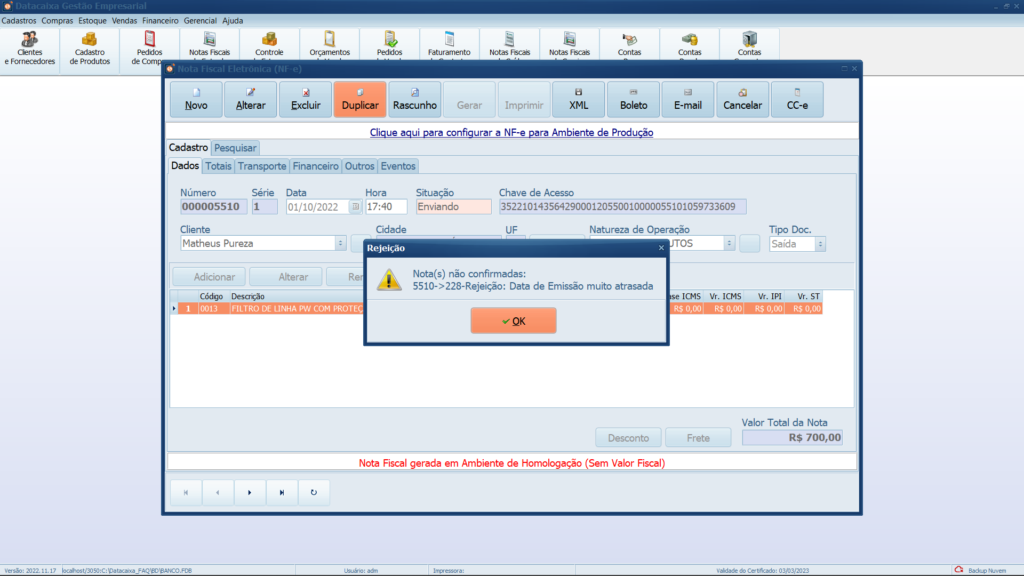Open Clientes e Fornecedores from the main toolbar
Screen dimensions: 1024x576
(30, 46)
